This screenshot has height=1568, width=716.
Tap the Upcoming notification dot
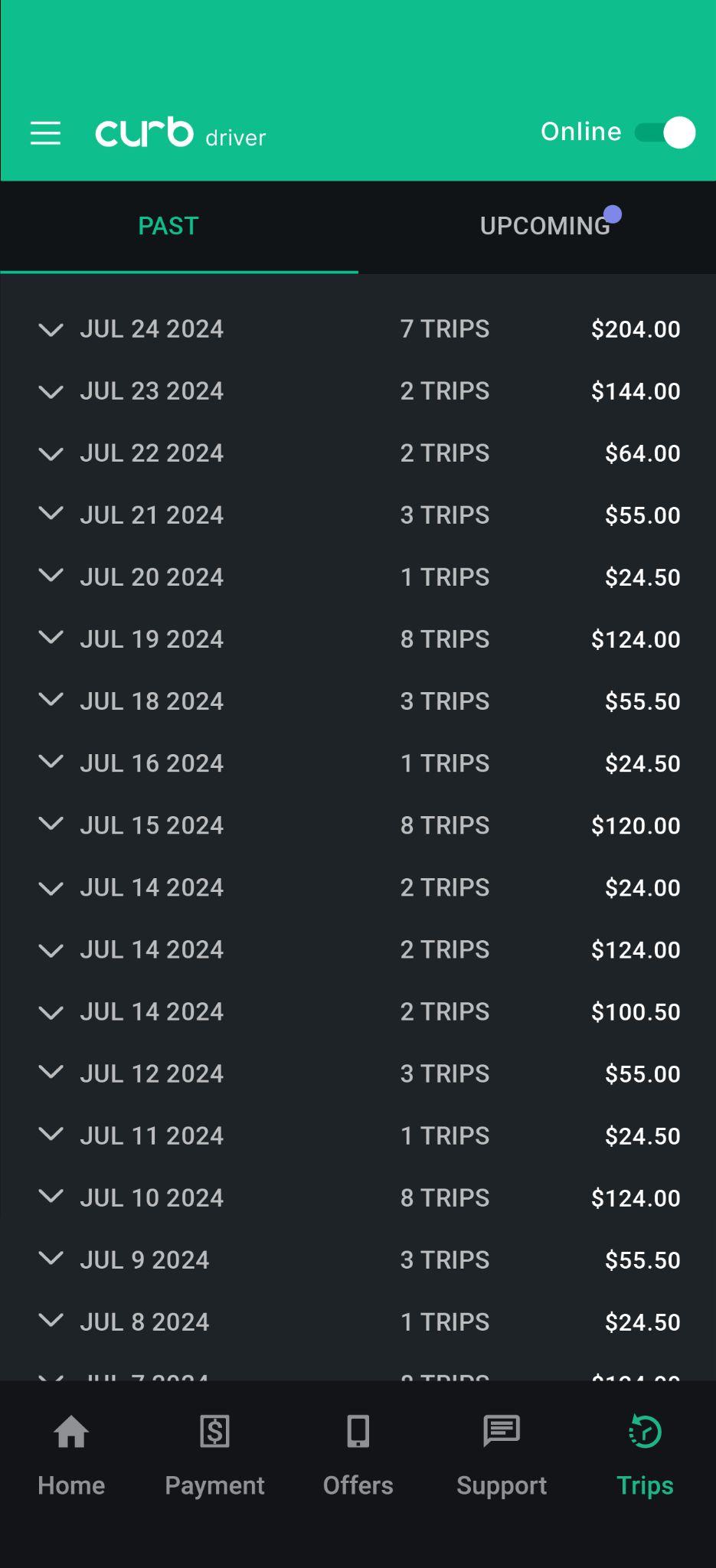613,214
